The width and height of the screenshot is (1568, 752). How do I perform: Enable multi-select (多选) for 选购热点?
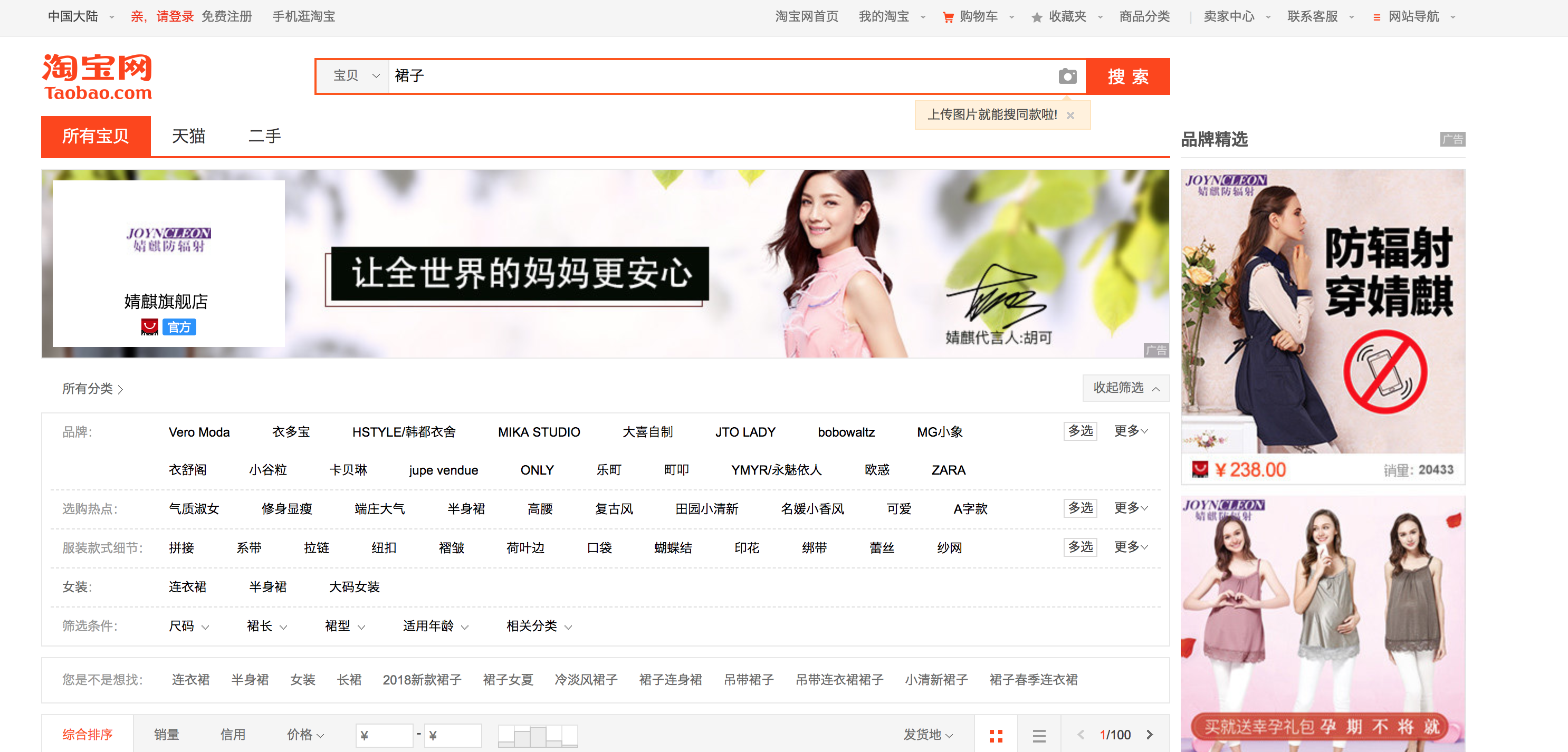pos(1080,508)
